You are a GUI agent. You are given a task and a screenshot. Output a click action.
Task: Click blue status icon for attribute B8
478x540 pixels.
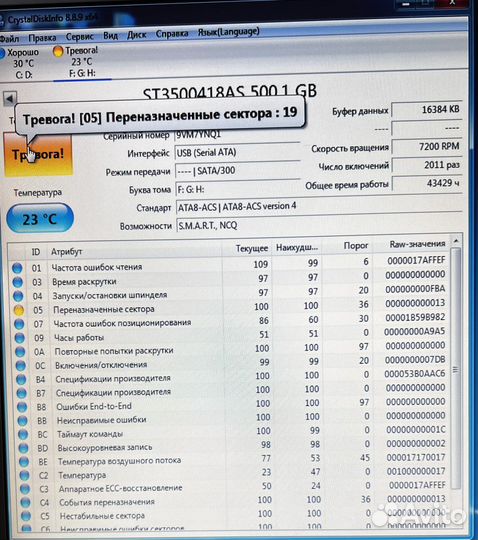click(x=22, y=407)
